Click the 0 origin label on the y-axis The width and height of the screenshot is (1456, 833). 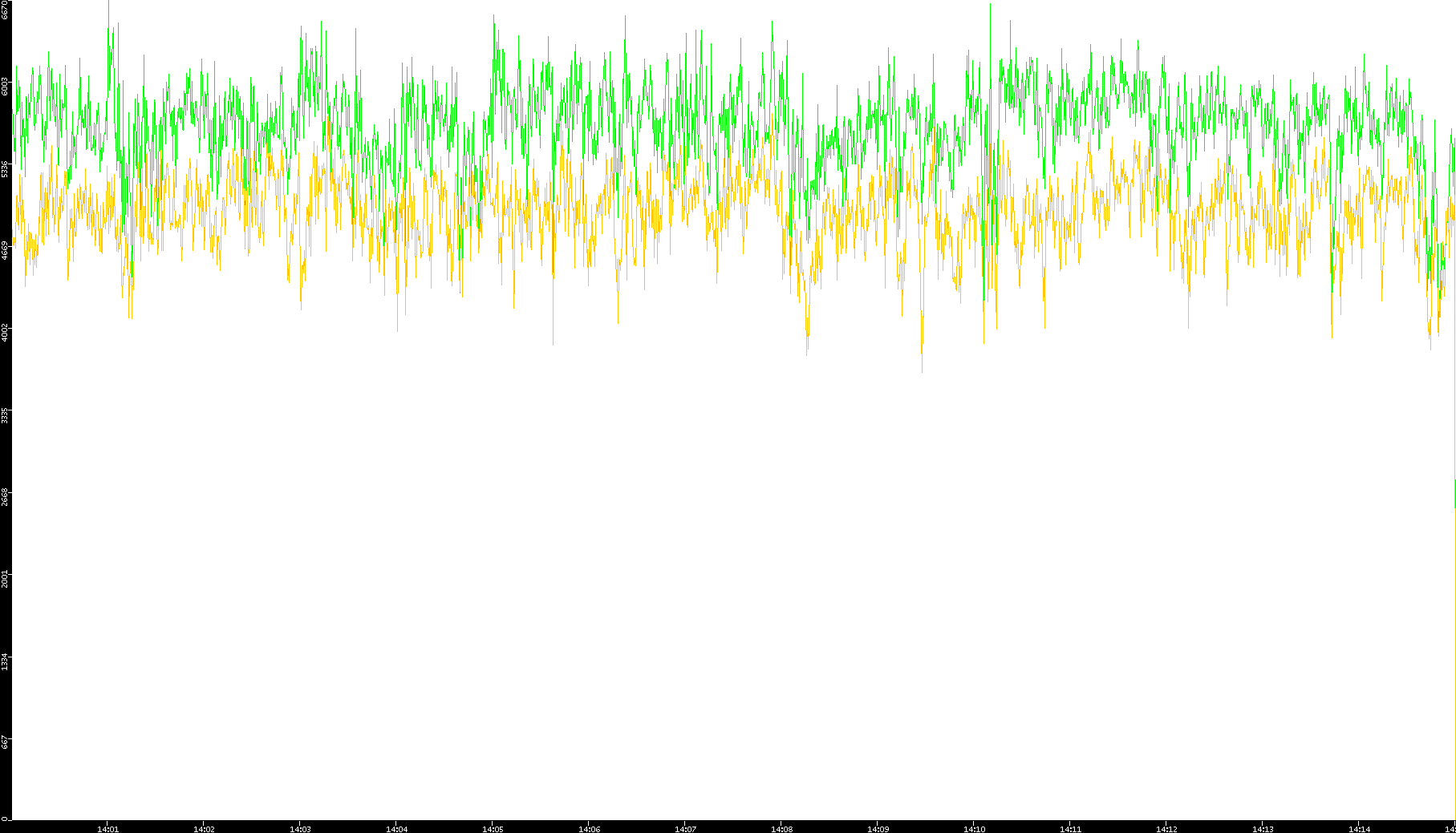pyautogui.click(x=5, y=819)
